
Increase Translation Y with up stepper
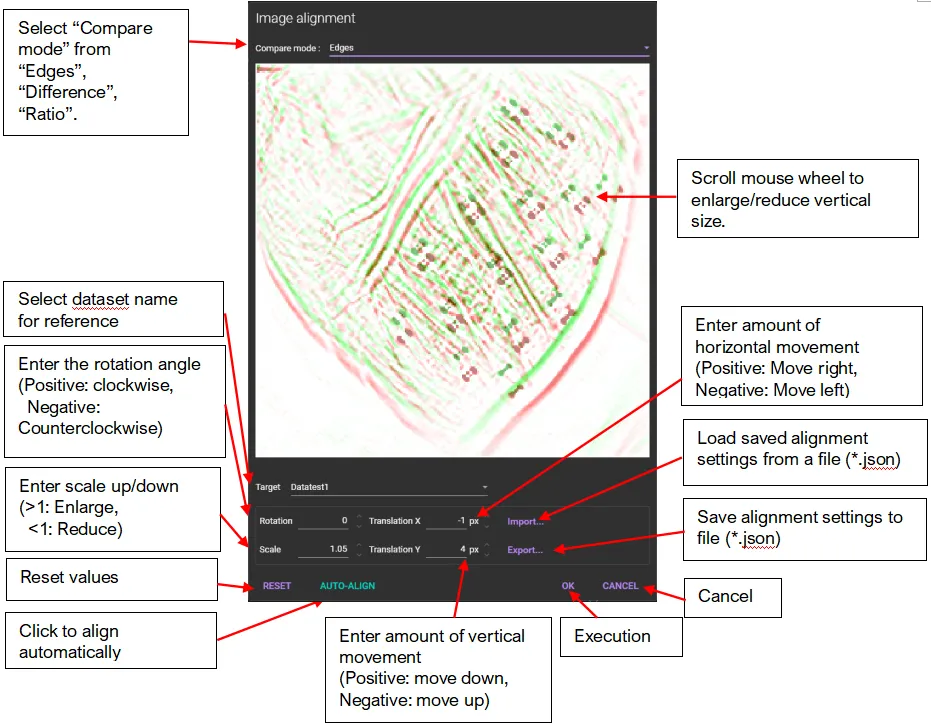pos(487,545)
